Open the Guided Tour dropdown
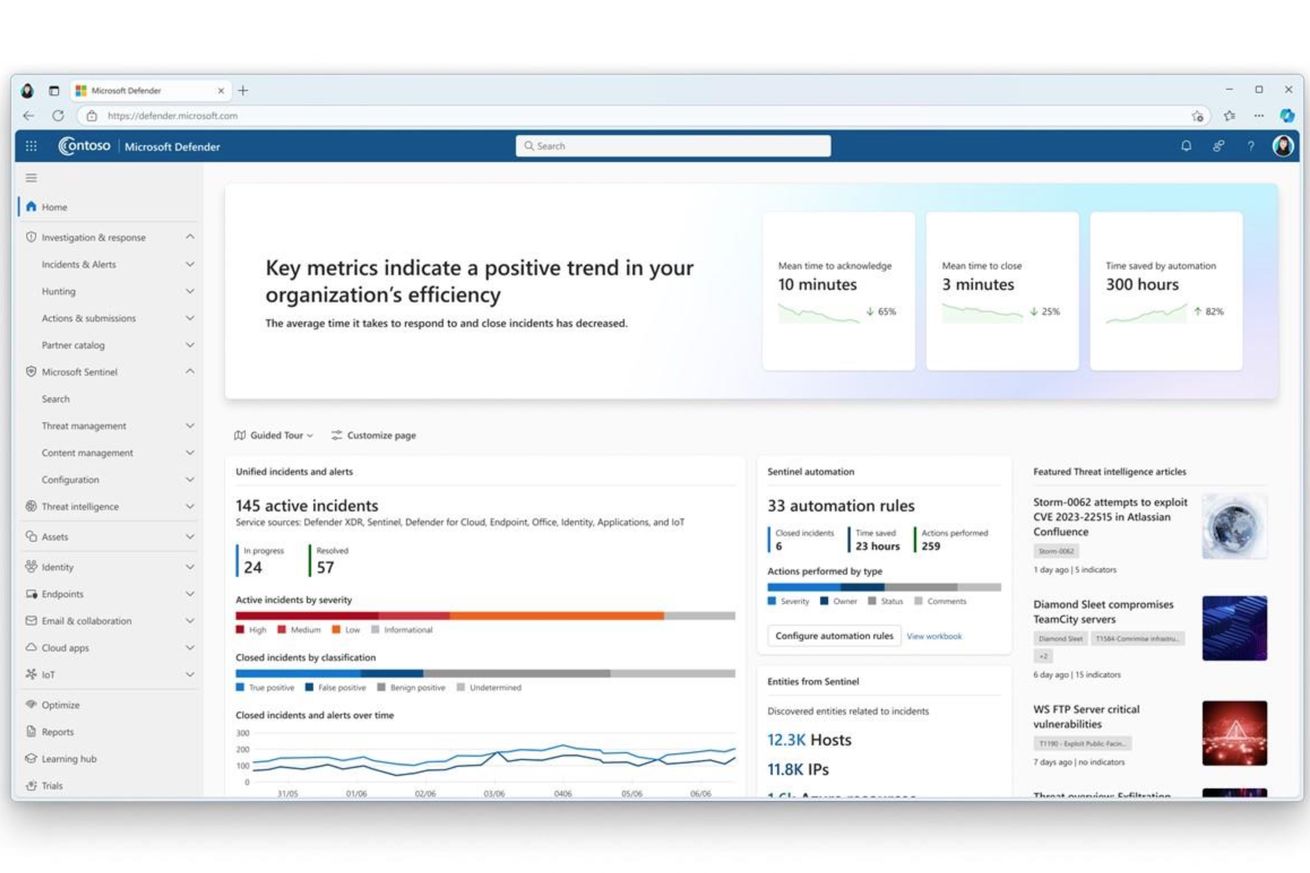The height and width of the screenshot is (873, 1310). coord(273,436)
